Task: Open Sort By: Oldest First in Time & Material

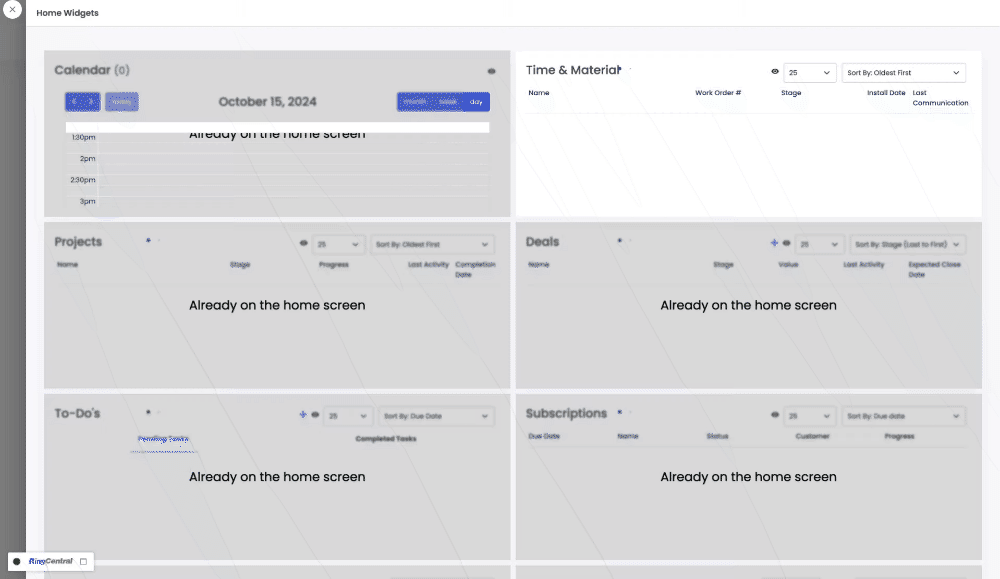Action: [x=903, y=72]
